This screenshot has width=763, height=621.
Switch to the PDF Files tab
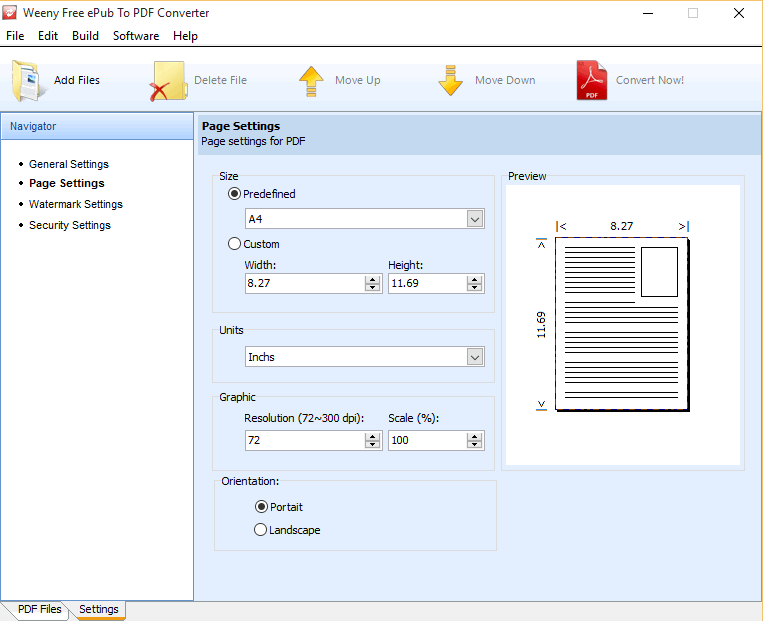pyautogui.click(x=39, y=609)
